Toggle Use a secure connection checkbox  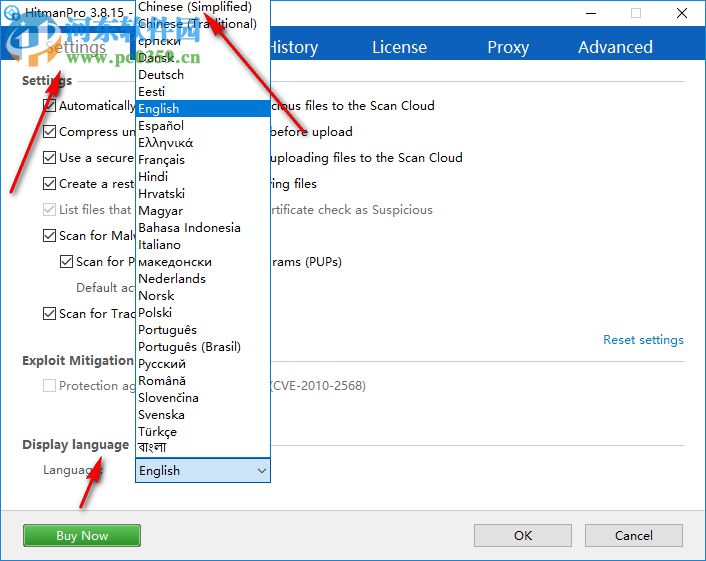50,158
